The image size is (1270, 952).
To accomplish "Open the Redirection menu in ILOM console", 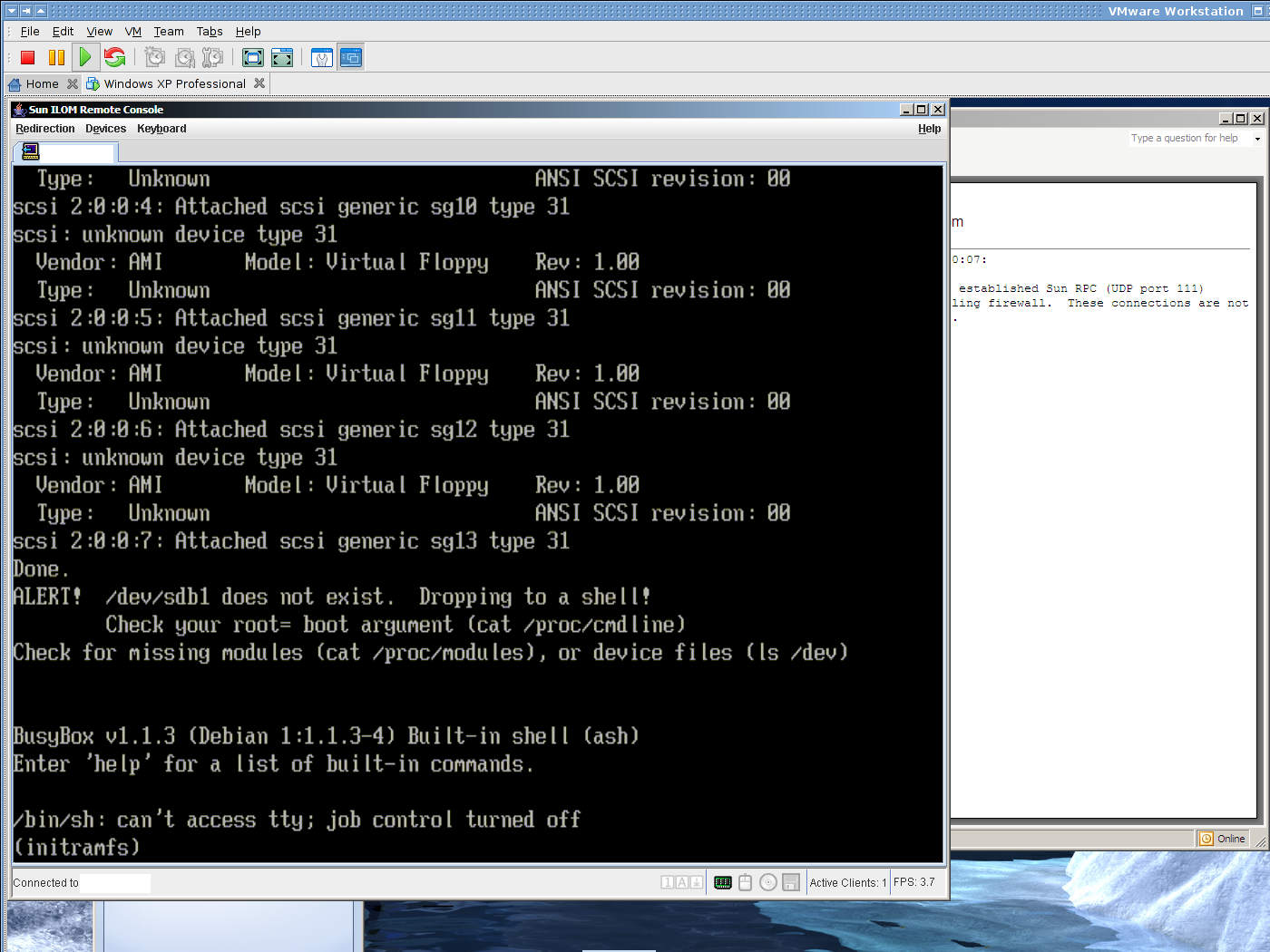I will pyautogui.click(x=45, y=129).
